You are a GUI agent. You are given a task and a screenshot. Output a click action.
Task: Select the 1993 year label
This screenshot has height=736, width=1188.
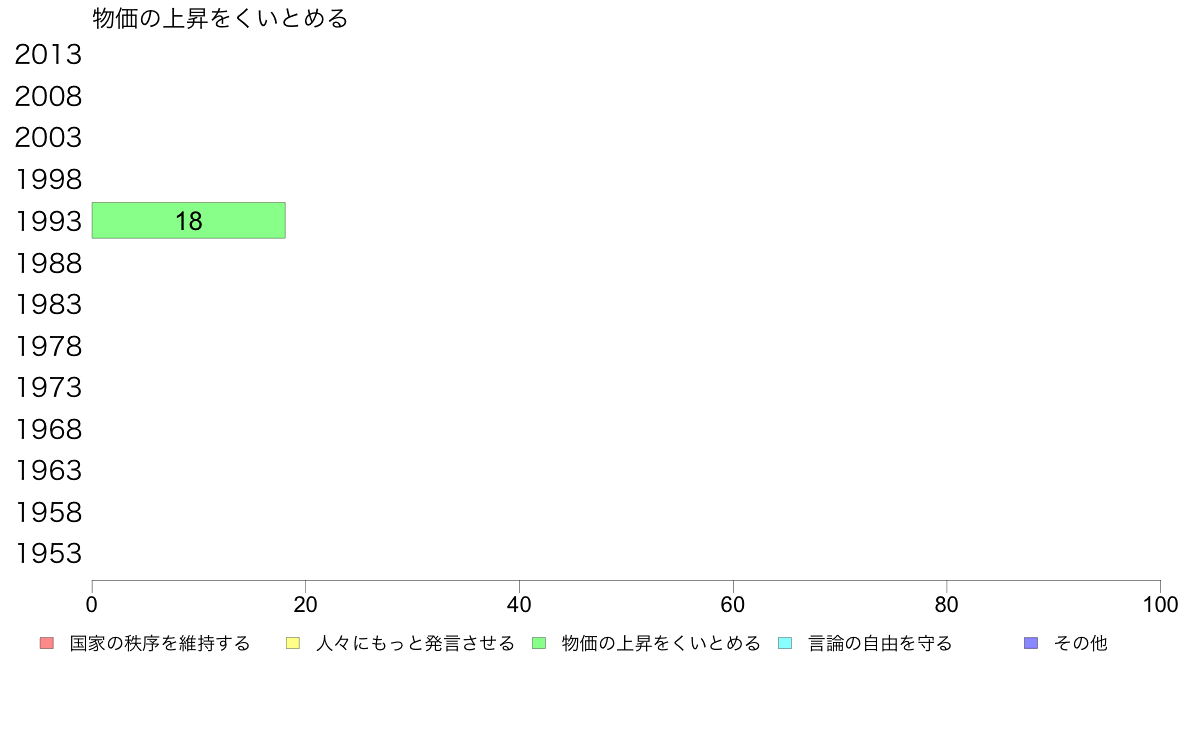coord(48,221)
